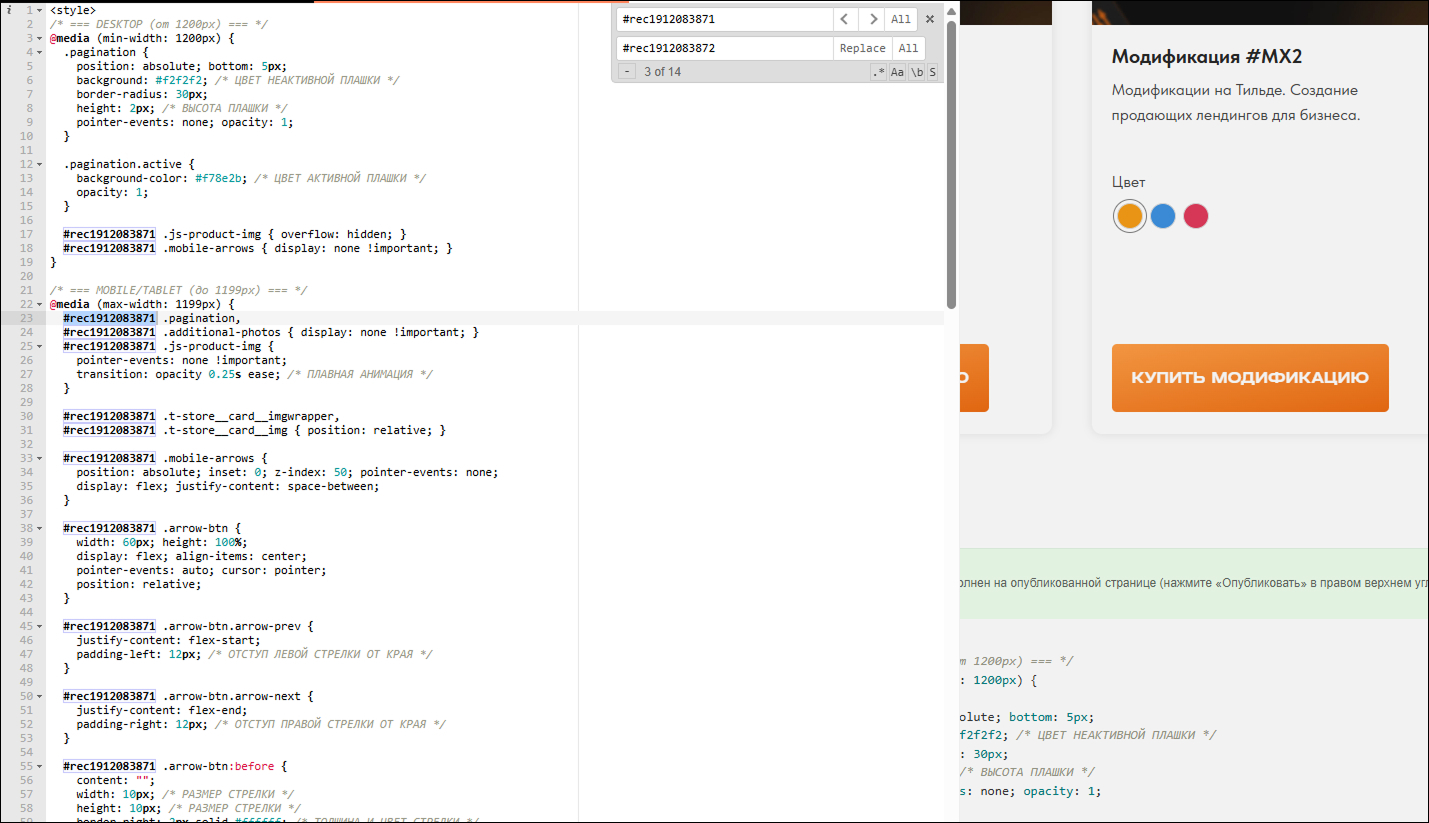
Task: Fold the style block at line 1
Action: click(39, 10)
